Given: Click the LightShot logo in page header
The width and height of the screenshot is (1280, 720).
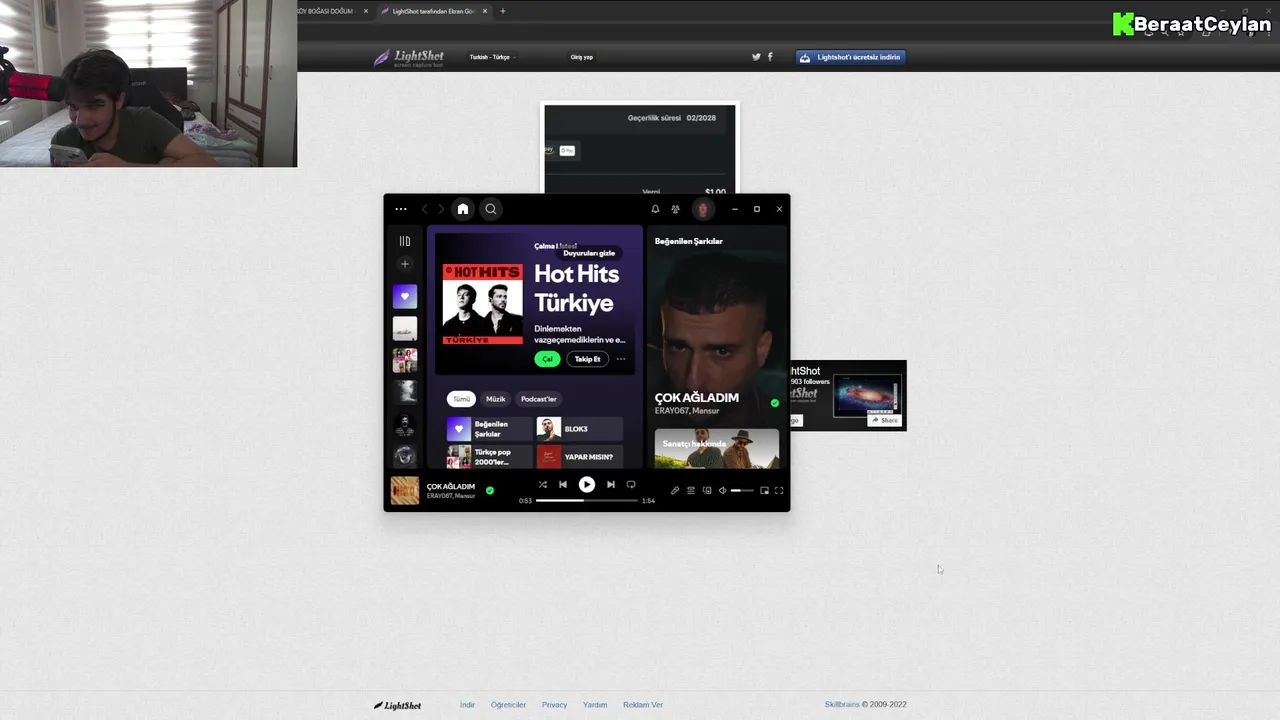Looking at the screenshot, I should click(409, 58).
